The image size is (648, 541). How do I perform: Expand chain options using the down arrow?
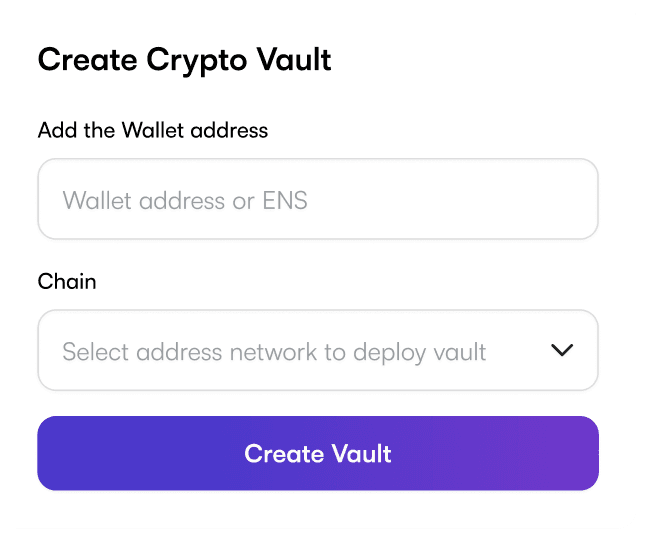562,350
